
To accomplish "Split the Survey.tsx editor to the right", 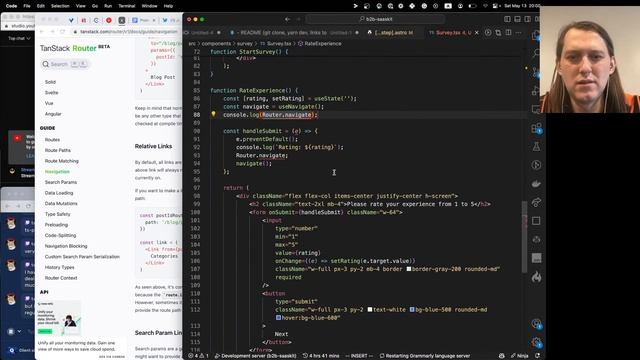I will pos(508,32).
